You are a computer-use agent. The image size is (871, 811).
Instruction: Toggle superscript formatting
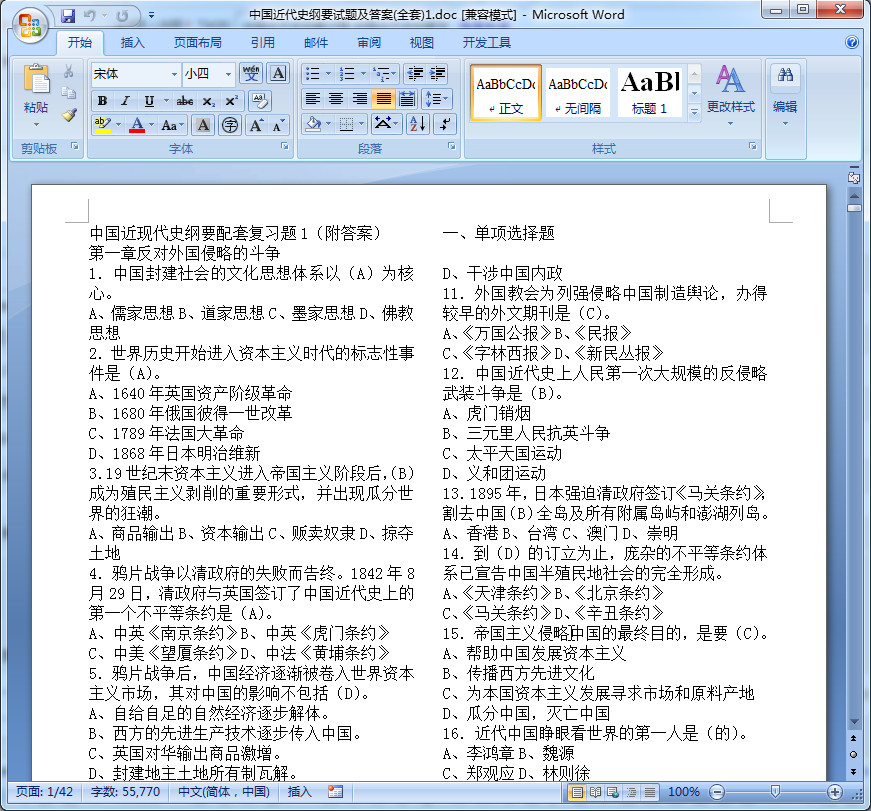(232, 101)
